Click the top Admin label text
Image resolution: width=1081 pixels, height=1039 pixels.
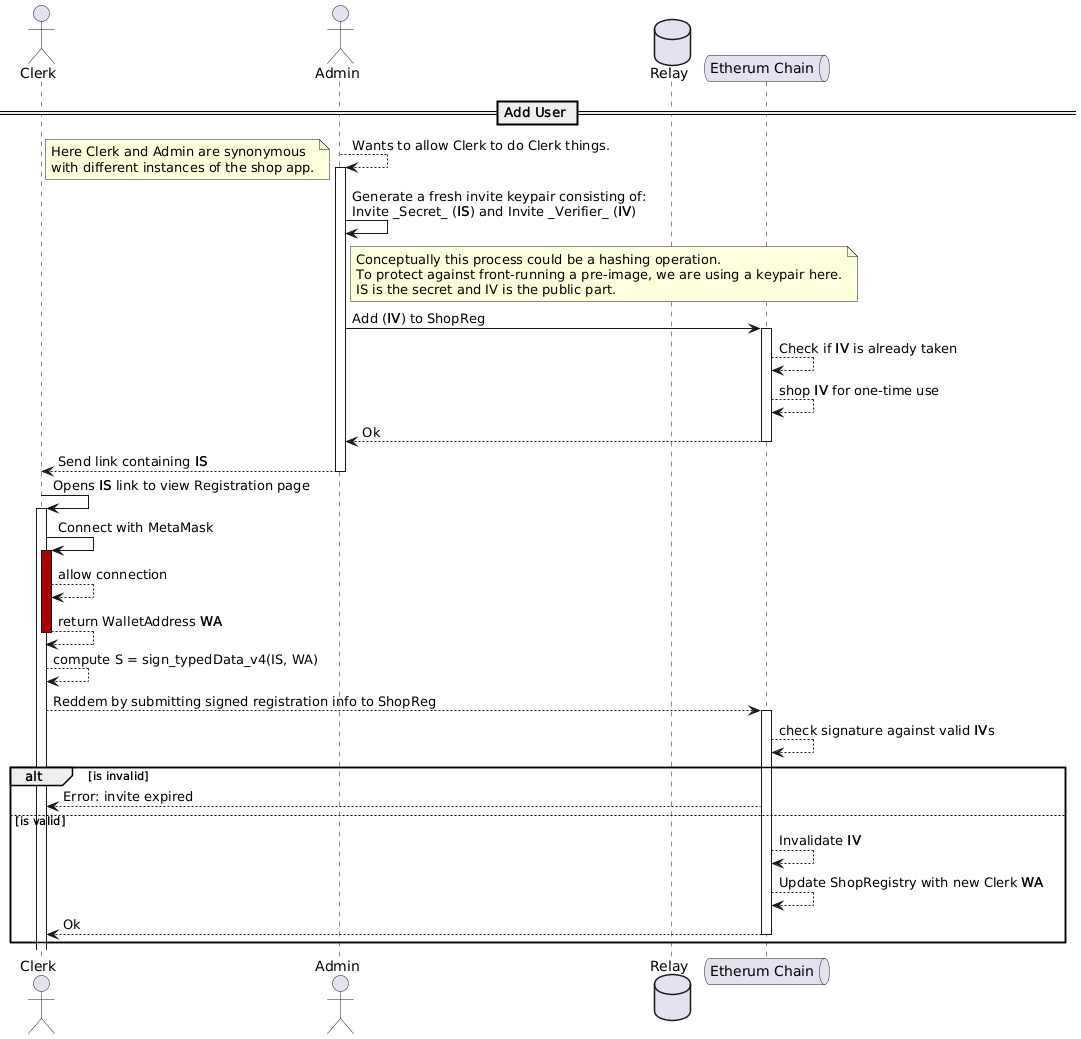click(337, 73)
